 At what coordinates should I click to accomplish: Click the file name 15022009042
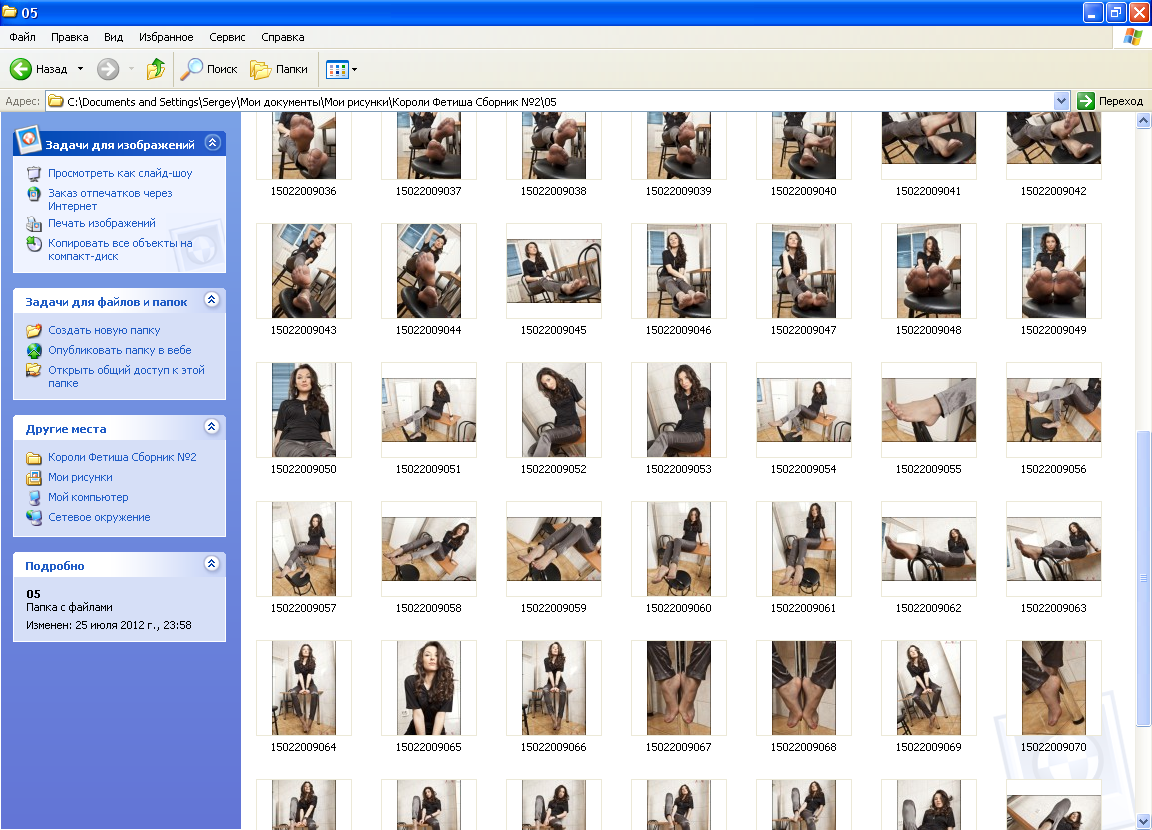click(1053, 191)
